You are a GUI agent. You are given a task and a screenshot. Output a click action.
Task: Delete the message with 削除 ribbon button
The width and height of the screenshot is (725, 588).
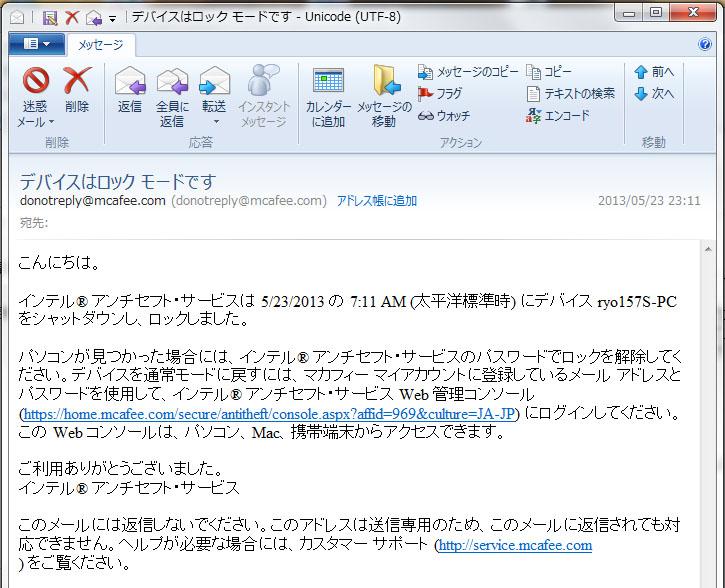point(77,90)
